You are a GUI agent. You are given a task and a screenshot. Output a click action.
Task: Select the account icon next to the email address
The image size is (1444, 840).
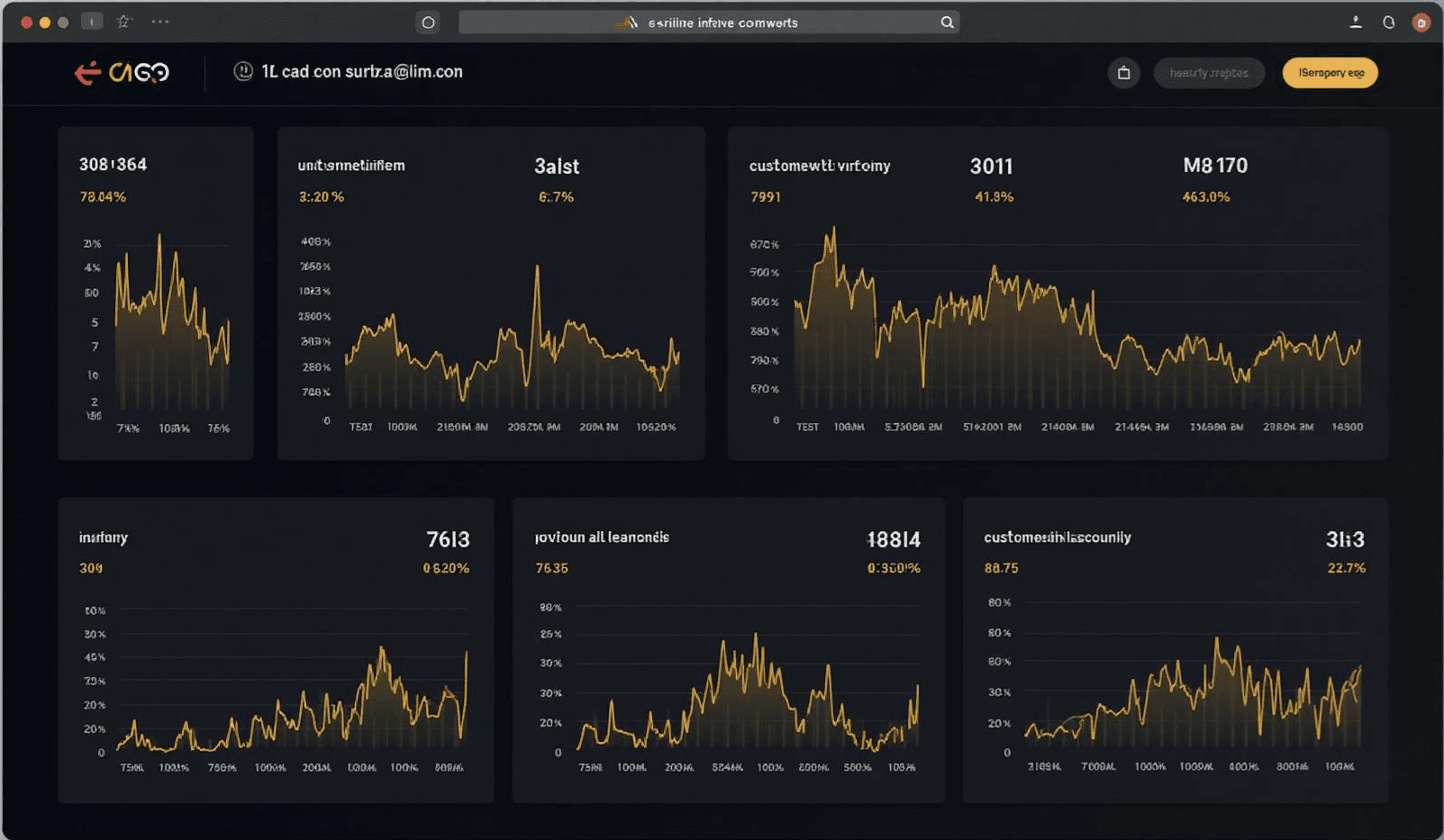pyautogui.click(x=242, y=71)
